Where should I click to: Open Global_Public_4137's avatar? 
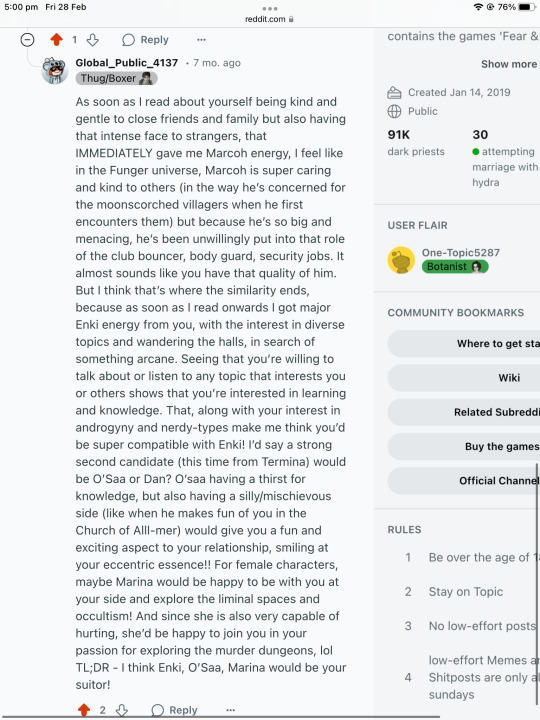coord(55,71)
